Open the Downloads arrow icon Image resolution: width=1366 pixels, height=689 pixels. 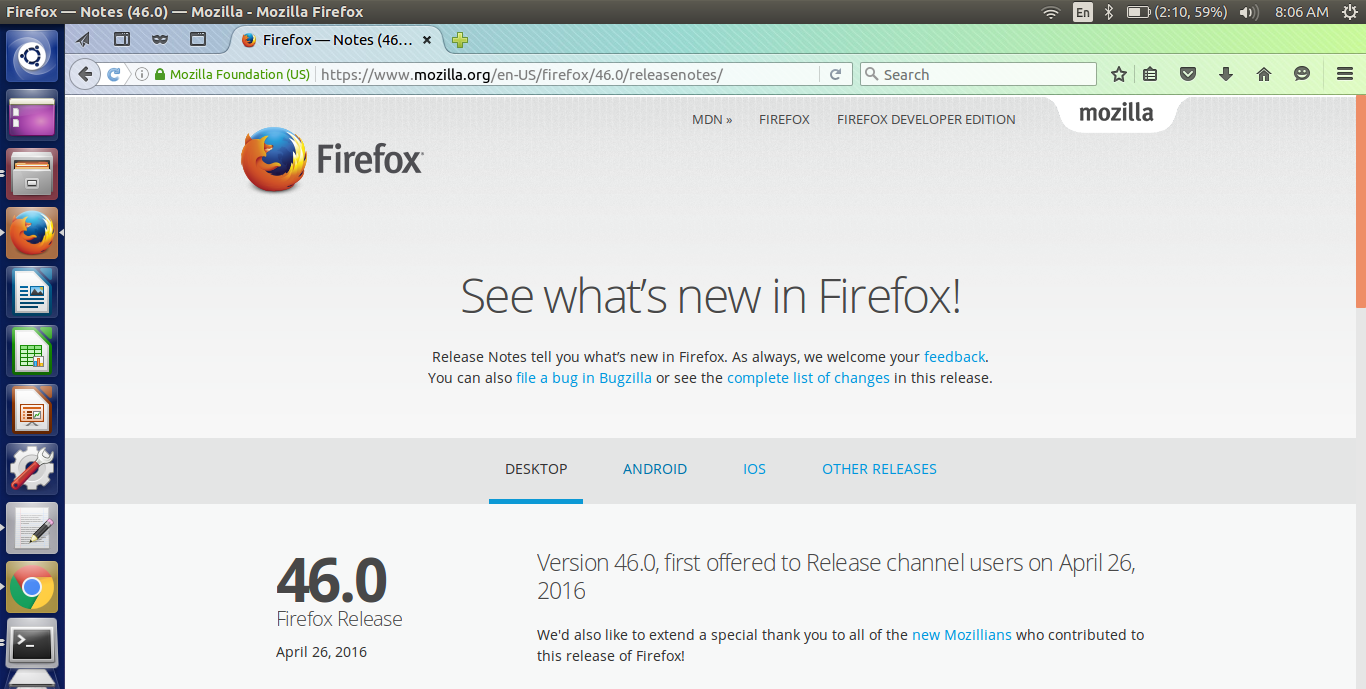pyautogui.click(x=1226, y=74)
